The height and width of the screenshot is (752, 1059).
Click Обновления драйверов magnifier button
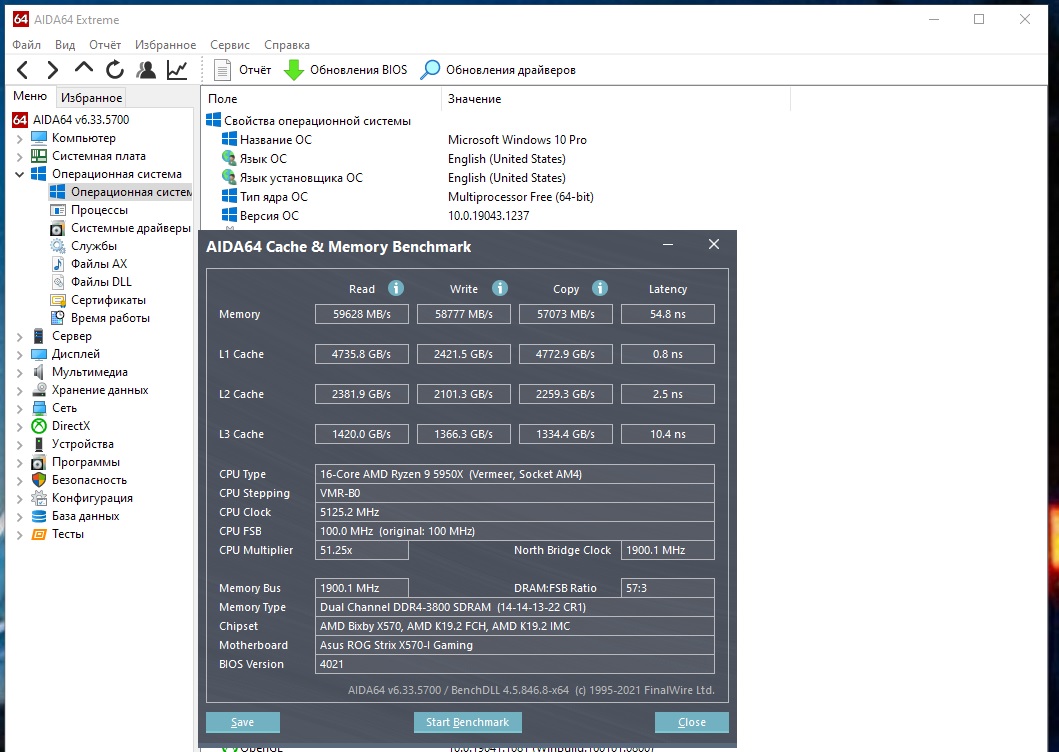(x=498, y=70)
